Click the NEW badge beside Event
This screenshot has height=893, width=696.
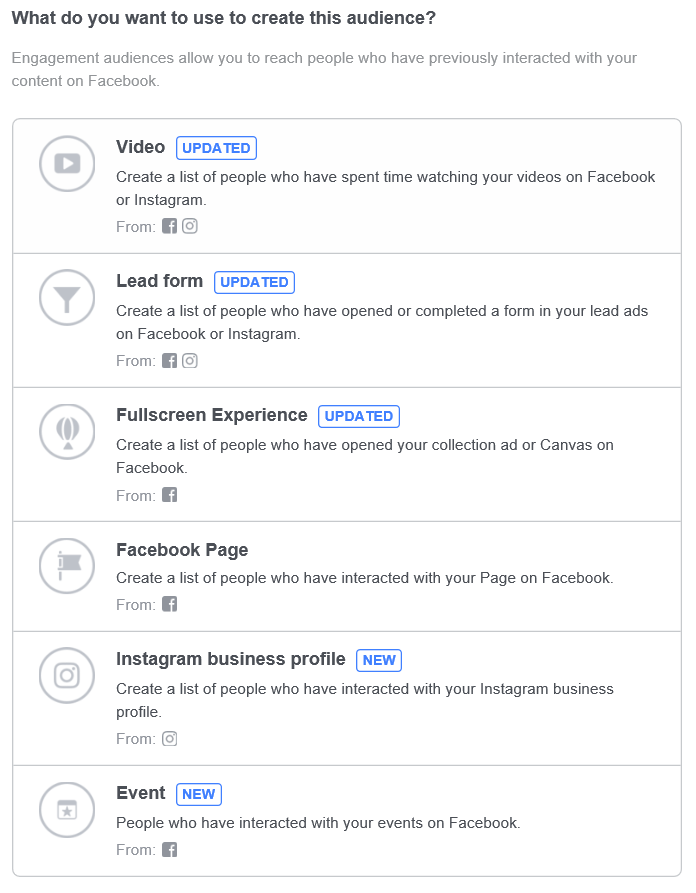(x=199, y=794)
